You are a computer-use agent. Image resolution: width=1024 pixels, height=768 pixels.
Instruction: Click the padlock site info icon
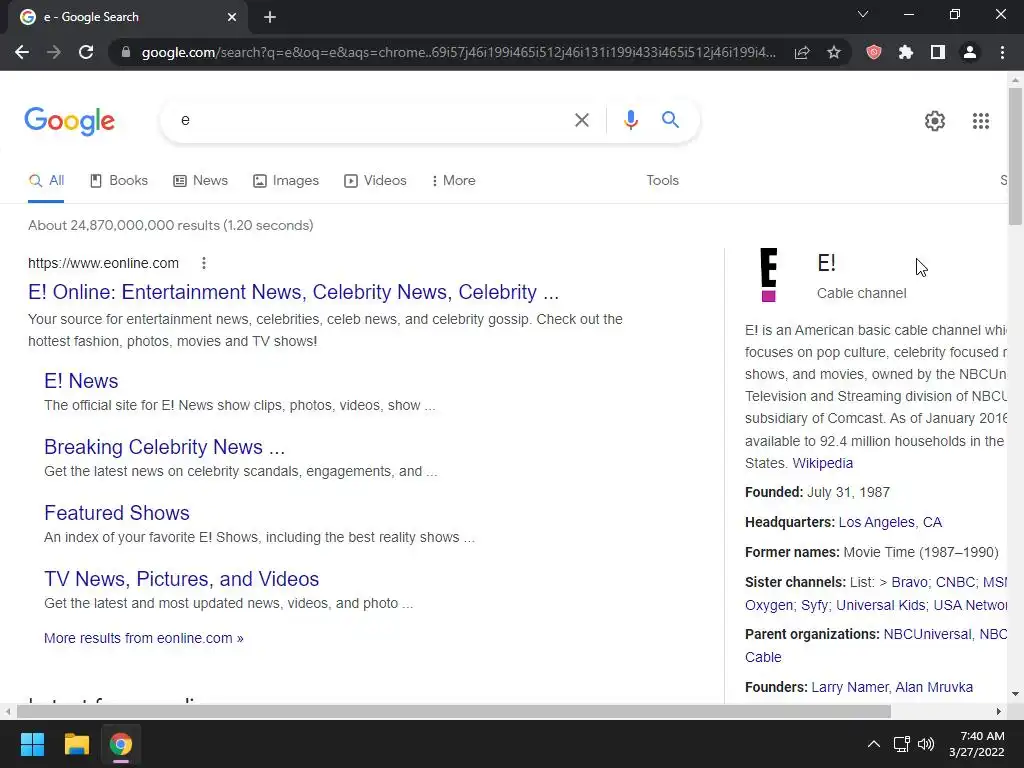tap(126, 52)
